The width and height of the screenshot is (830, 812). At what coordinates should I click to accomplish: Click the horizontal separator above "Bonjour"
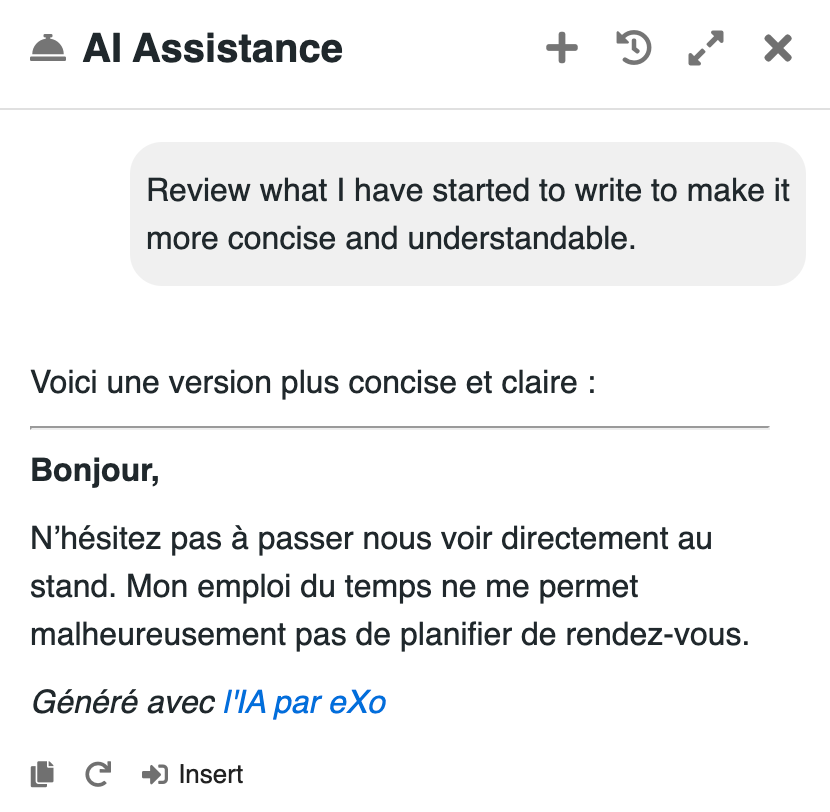(x=400, y=427)
